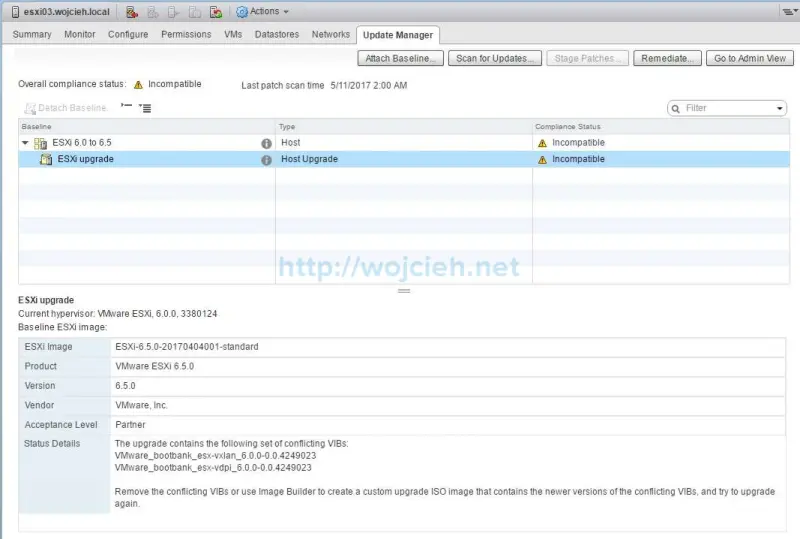This screenshot has width=800, height=539.
Task: Click info icon for ESXi 6.0 to 6.5
Action: click(266, 143)
